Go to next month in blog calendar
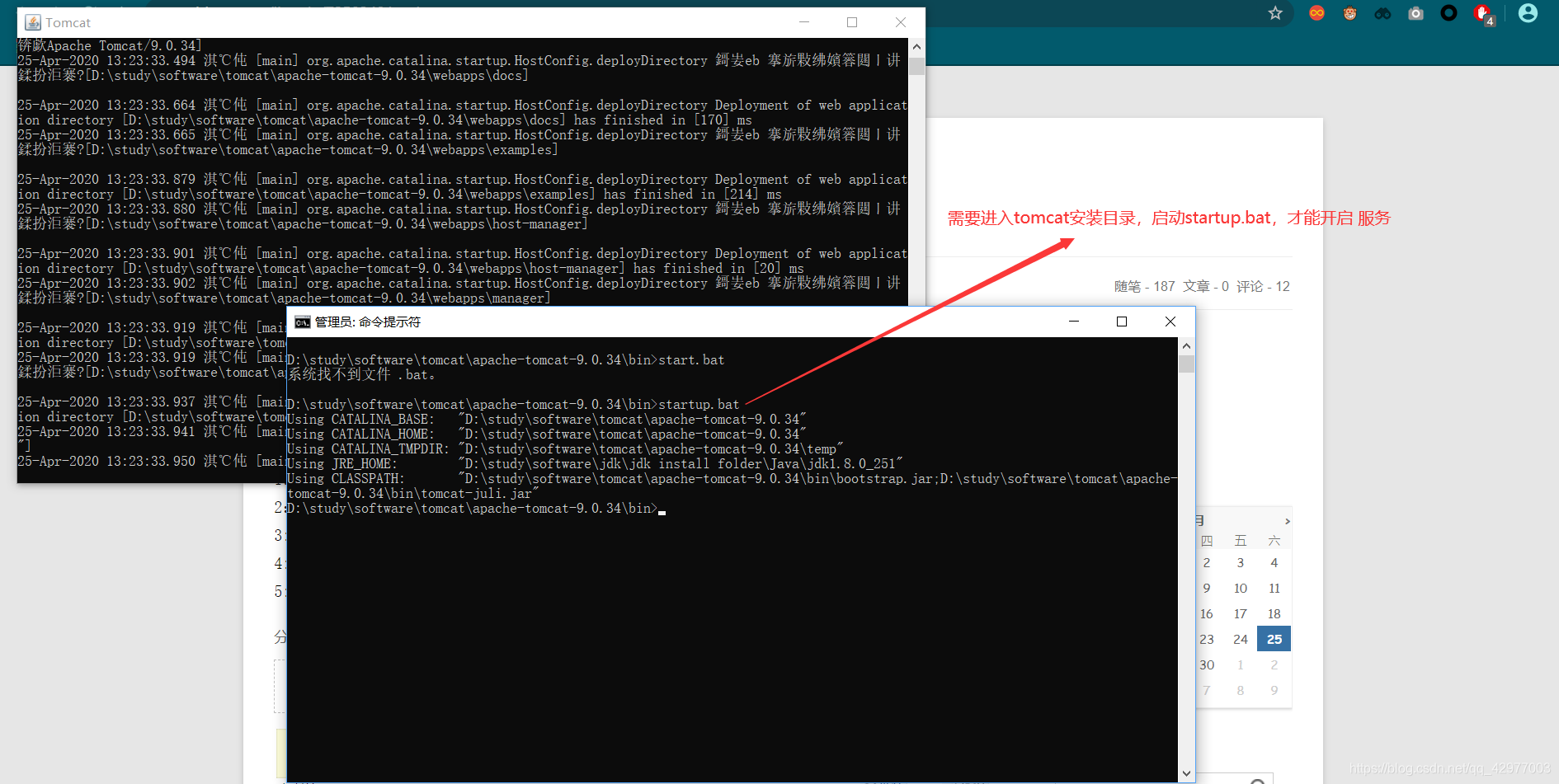Viewport: 1559px width, 784px height. coord(1287,521)
